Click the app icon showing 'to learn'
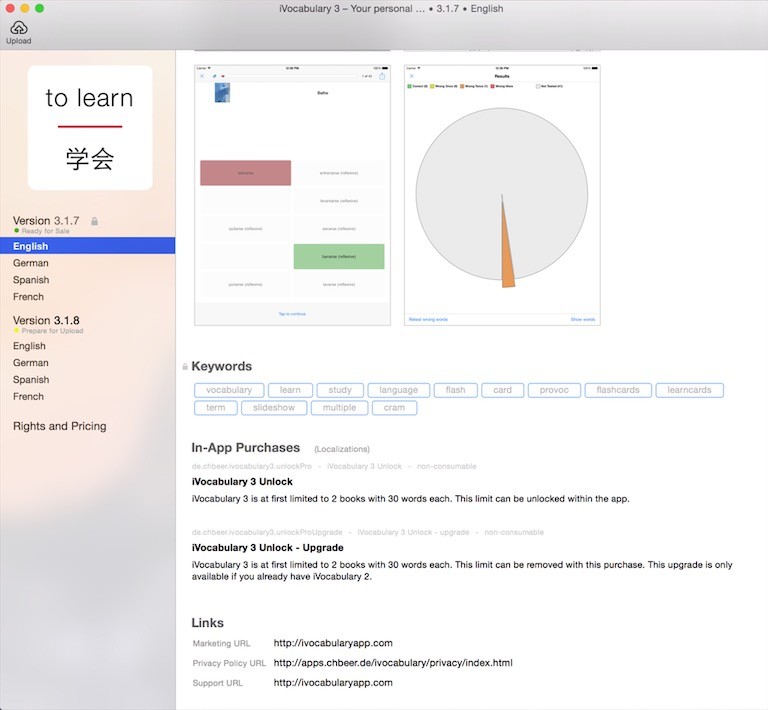This screenshot has height=710, width=768. 90,128
